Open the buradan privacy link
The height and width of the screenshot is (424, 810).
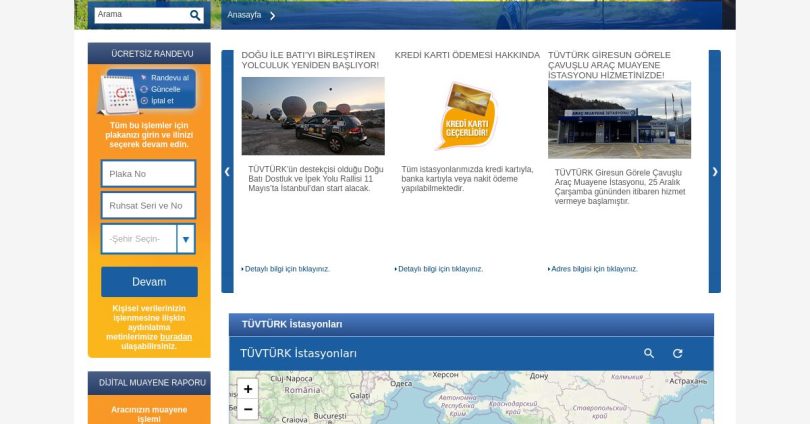pos(176,337)
